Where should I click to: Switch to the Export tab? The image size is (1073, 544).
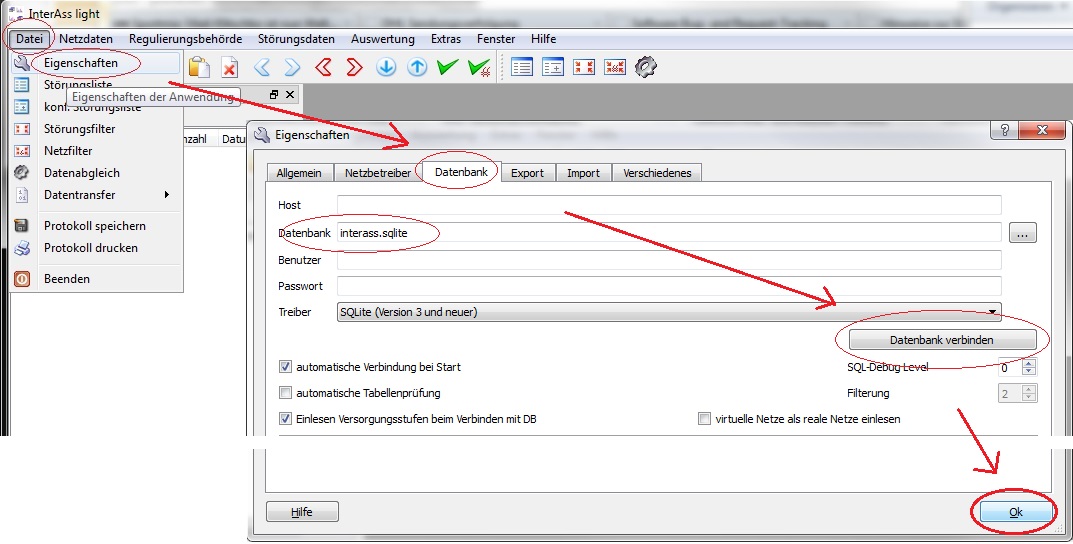(x=528, y=173)
